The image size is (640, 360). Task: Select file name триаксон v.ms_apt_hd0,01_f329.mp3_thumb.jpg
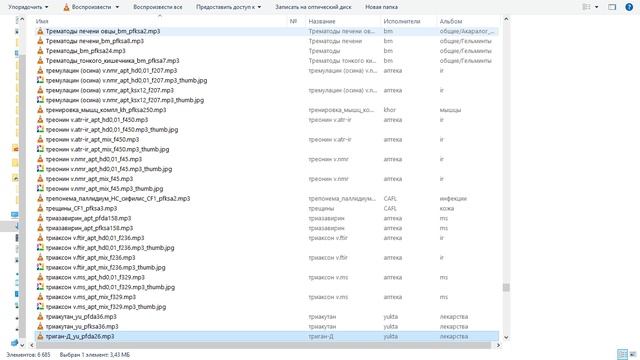(x=110, y=287)
